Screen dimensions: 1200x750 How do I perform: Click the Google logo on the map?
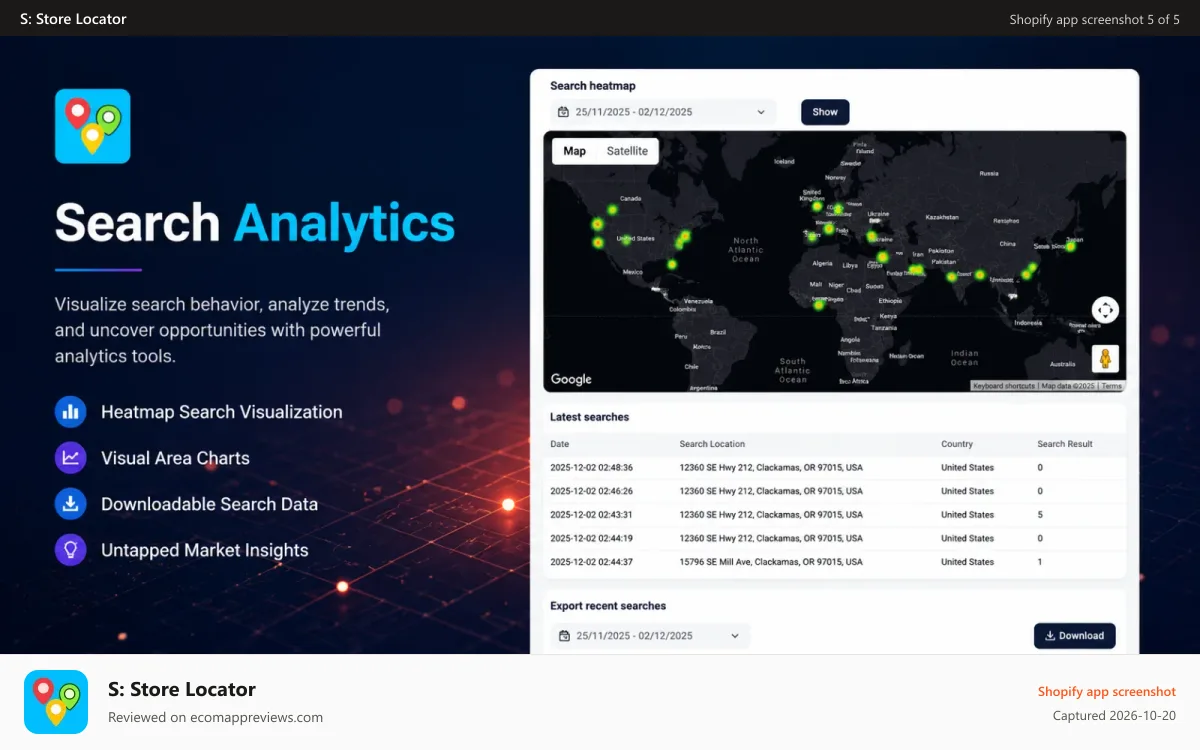coord(571,379)
